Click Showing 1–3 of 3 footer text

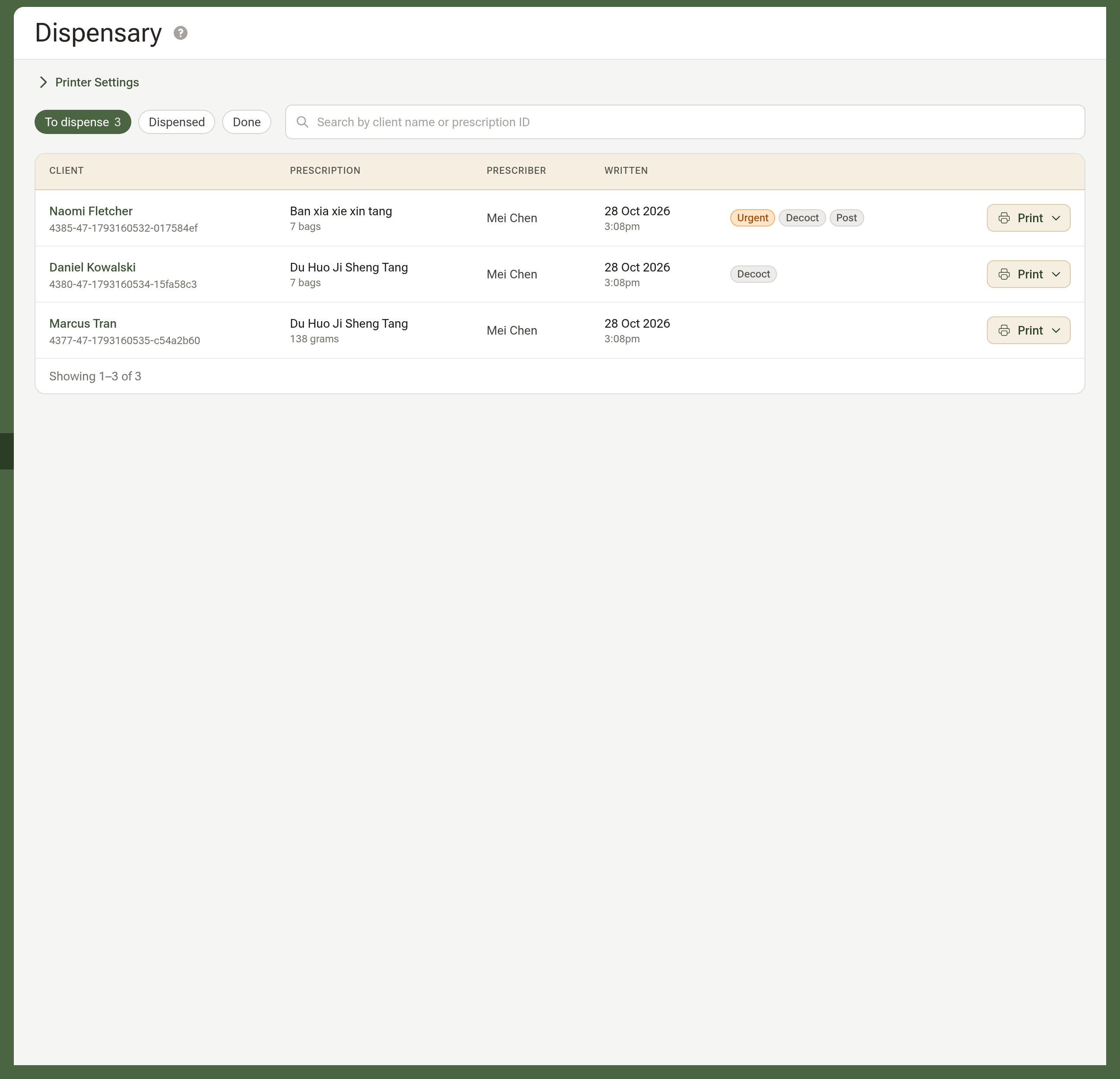pos(95,376)
